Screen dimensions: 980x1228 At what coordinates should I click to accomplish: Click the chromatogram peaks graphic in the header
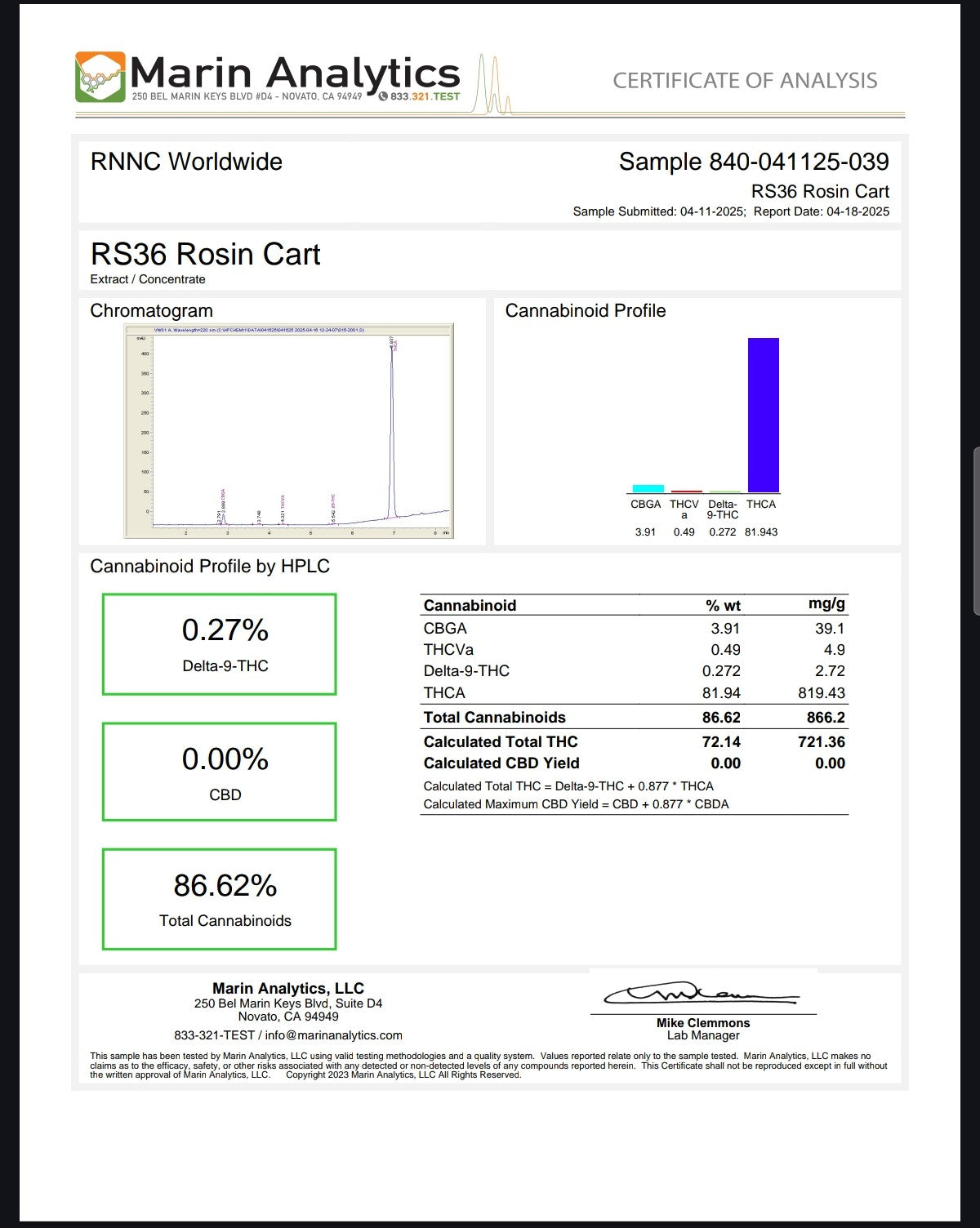point(493,86)
